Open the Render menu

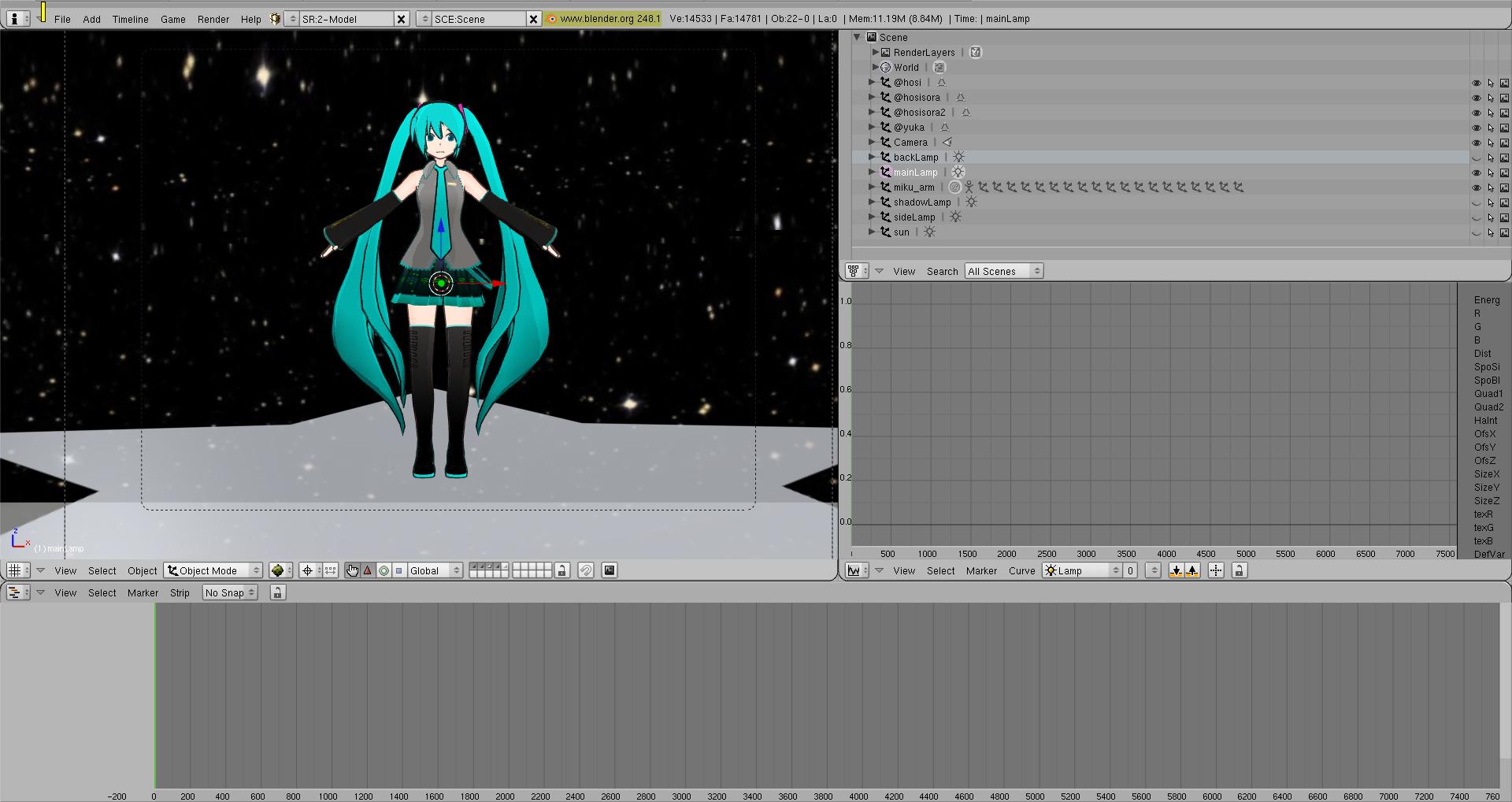(x=213, y=19)
